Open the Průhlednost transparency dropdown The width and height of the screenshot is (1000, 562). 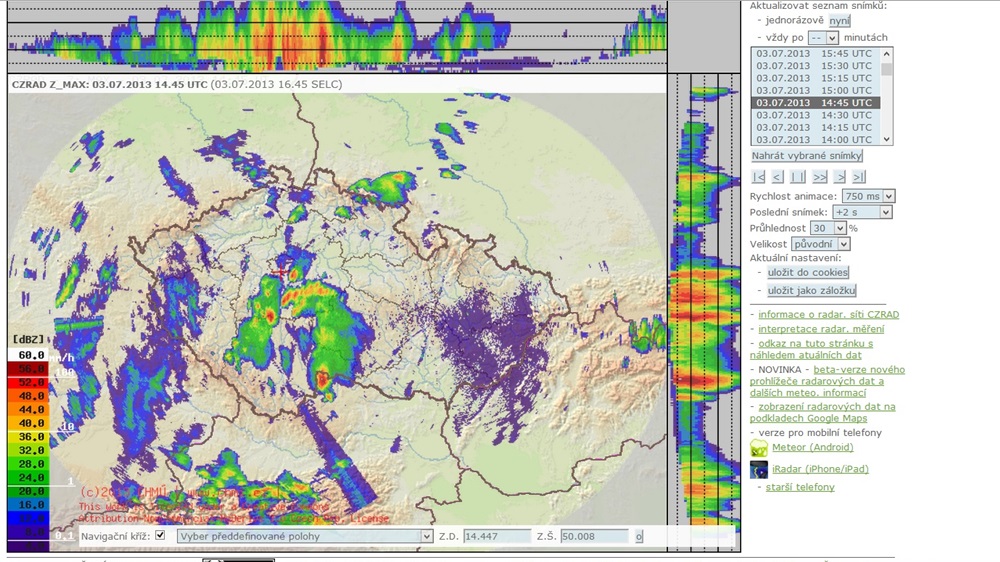click(828, 228)
